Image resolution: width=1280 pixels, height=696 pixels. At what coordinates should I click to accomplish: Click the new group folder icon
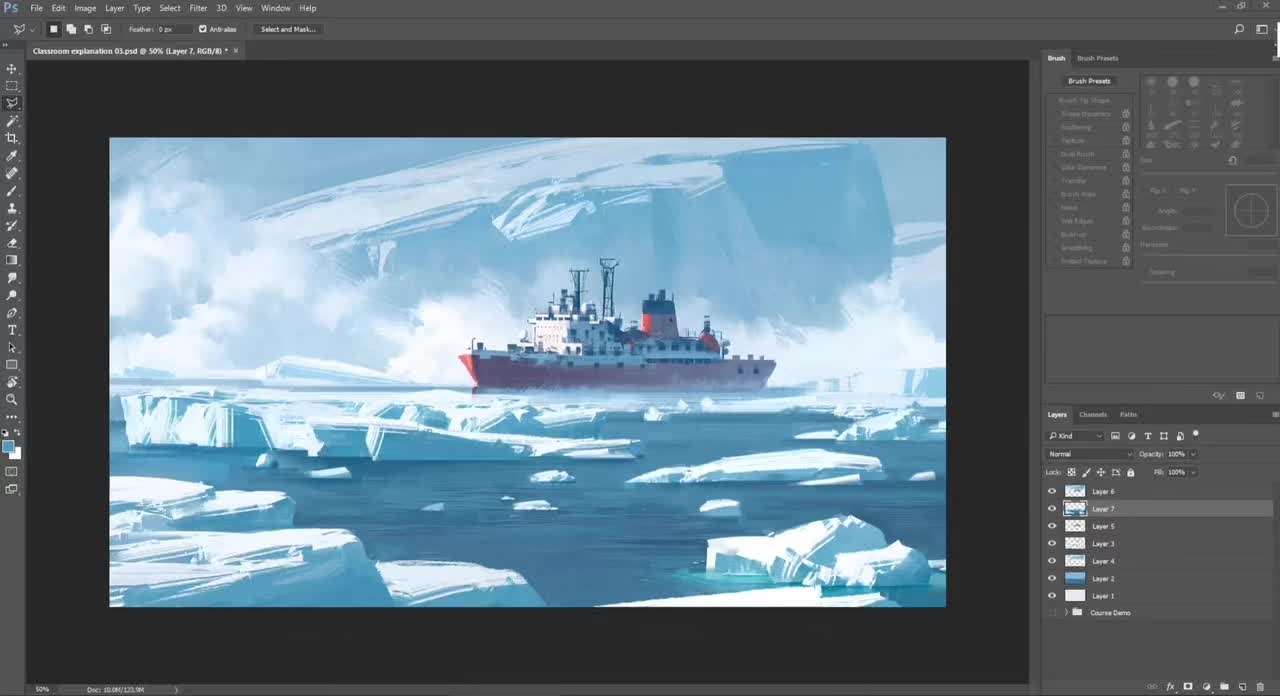1224,687
